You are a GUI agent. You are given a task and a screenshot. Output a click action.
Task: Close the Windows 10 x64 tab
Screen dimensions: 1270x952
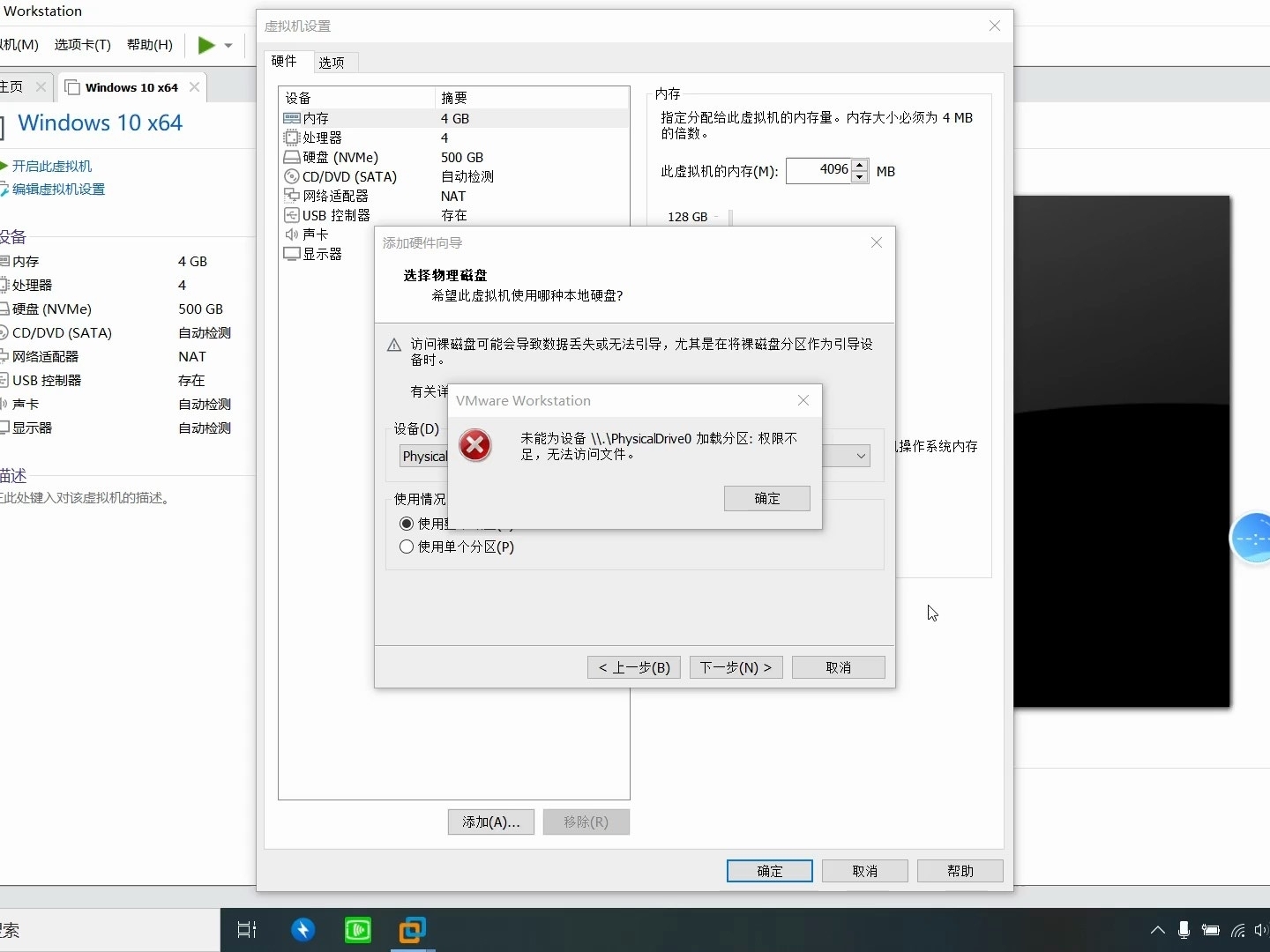(194, 86)
